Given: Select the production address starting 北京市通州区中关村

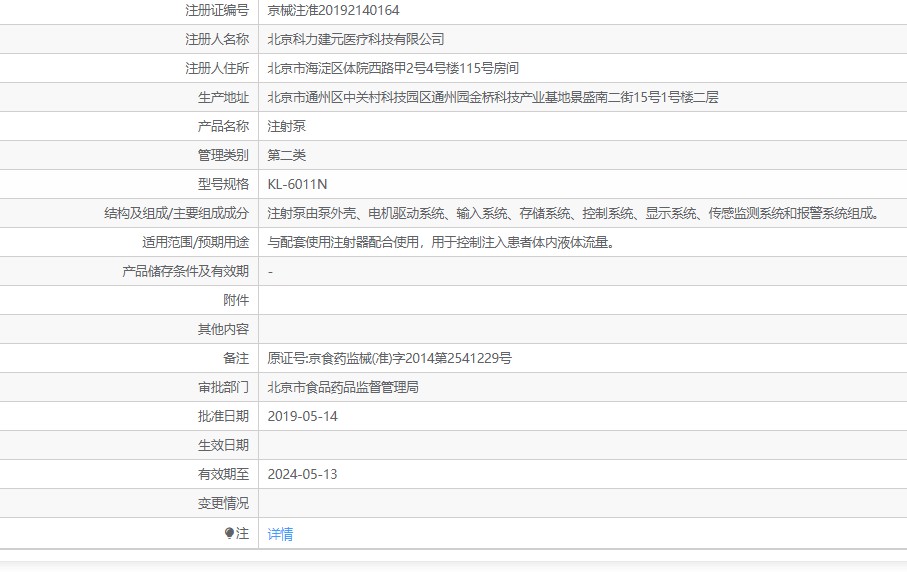Looking at the screenshot, I should pos(493,97).
